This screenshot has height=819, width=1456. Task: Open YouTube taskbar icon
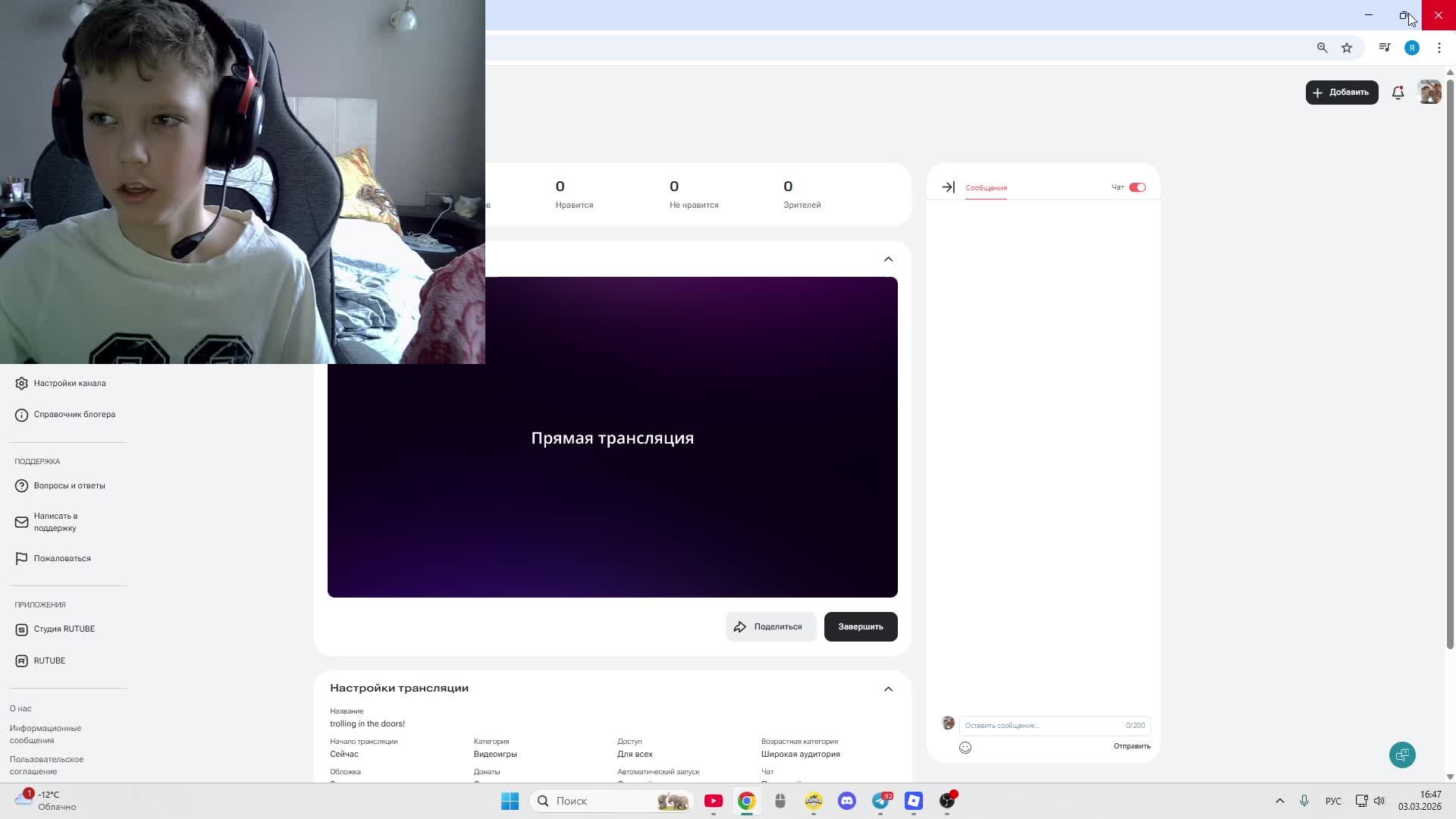pos(714,801)
